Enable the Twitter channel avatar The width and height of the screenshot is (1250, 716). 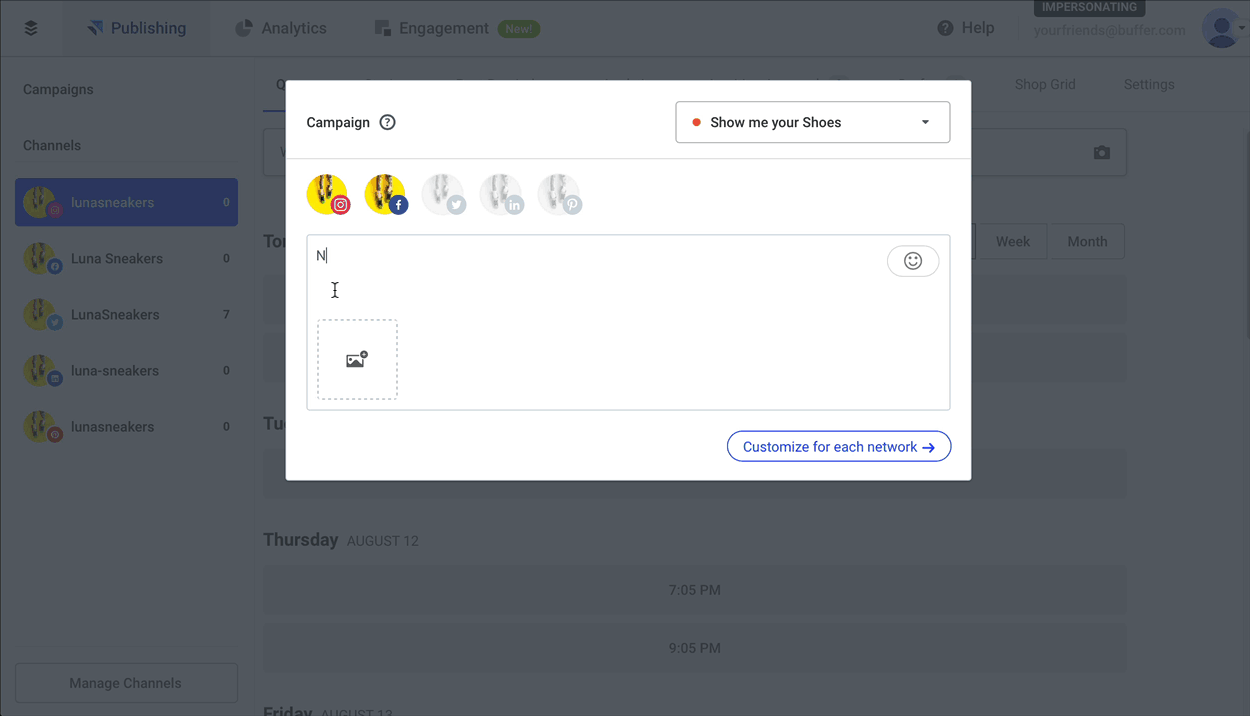443,194
